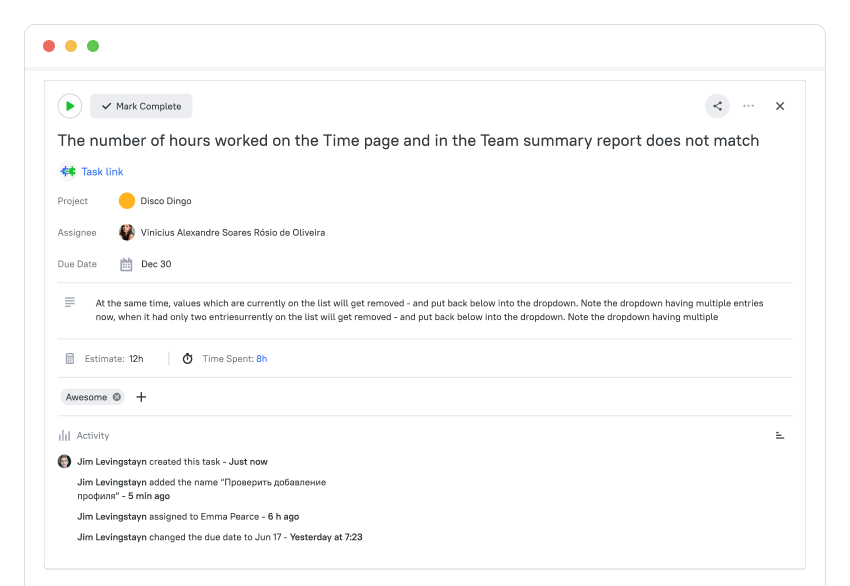Remove the Awesome tag via its x toggle

coord(117,397)
